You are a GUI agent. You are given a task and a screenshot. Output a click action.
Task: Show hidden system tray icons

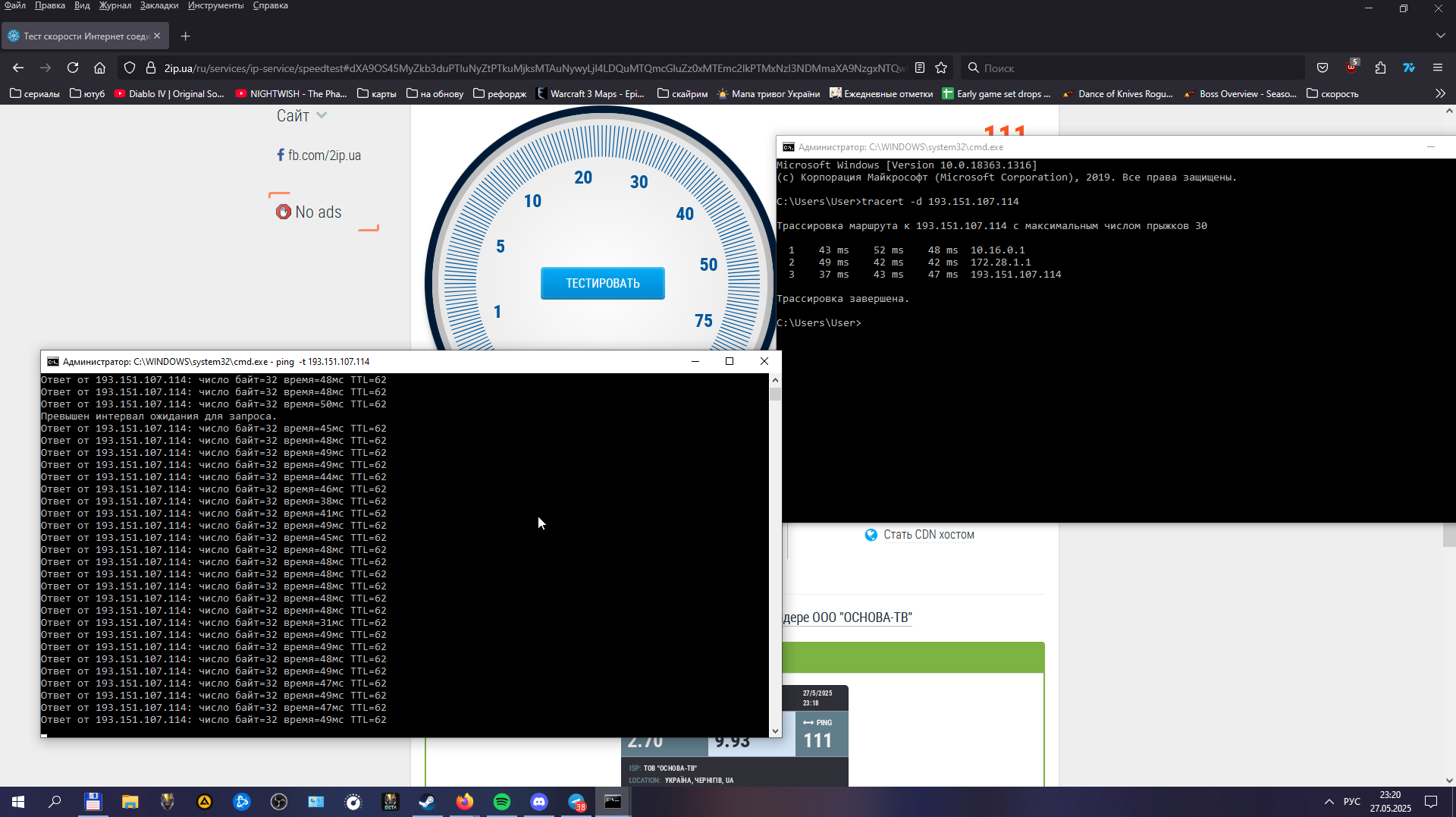click(x=1329, y=802)
